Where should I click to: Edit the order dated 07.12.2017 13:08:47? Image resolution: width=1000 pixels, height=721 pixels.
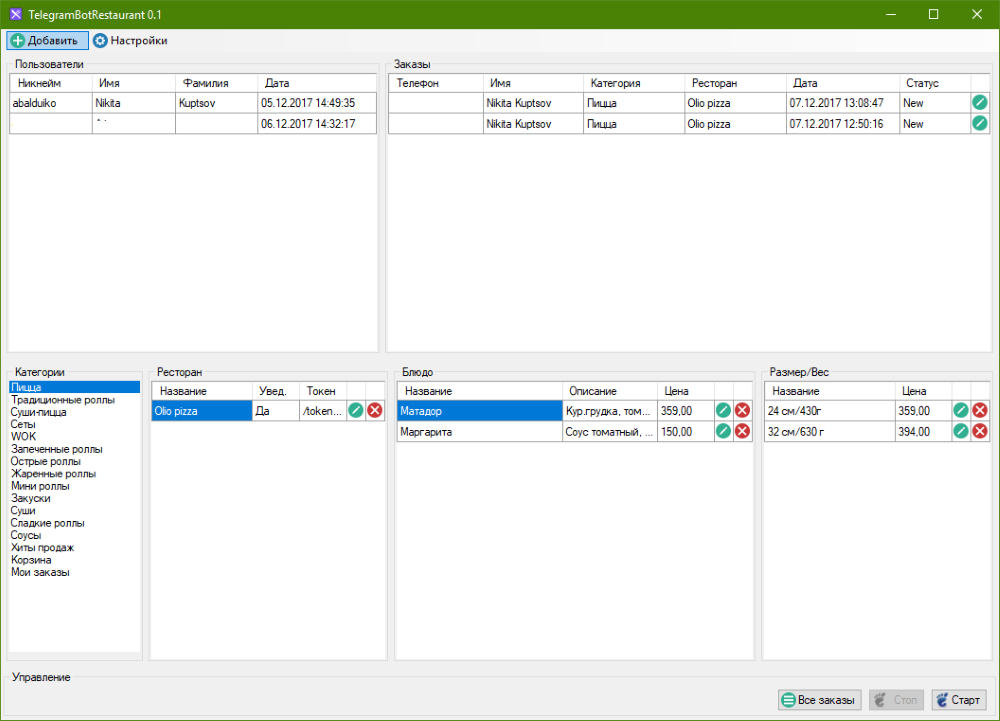(x=980, y=102)
